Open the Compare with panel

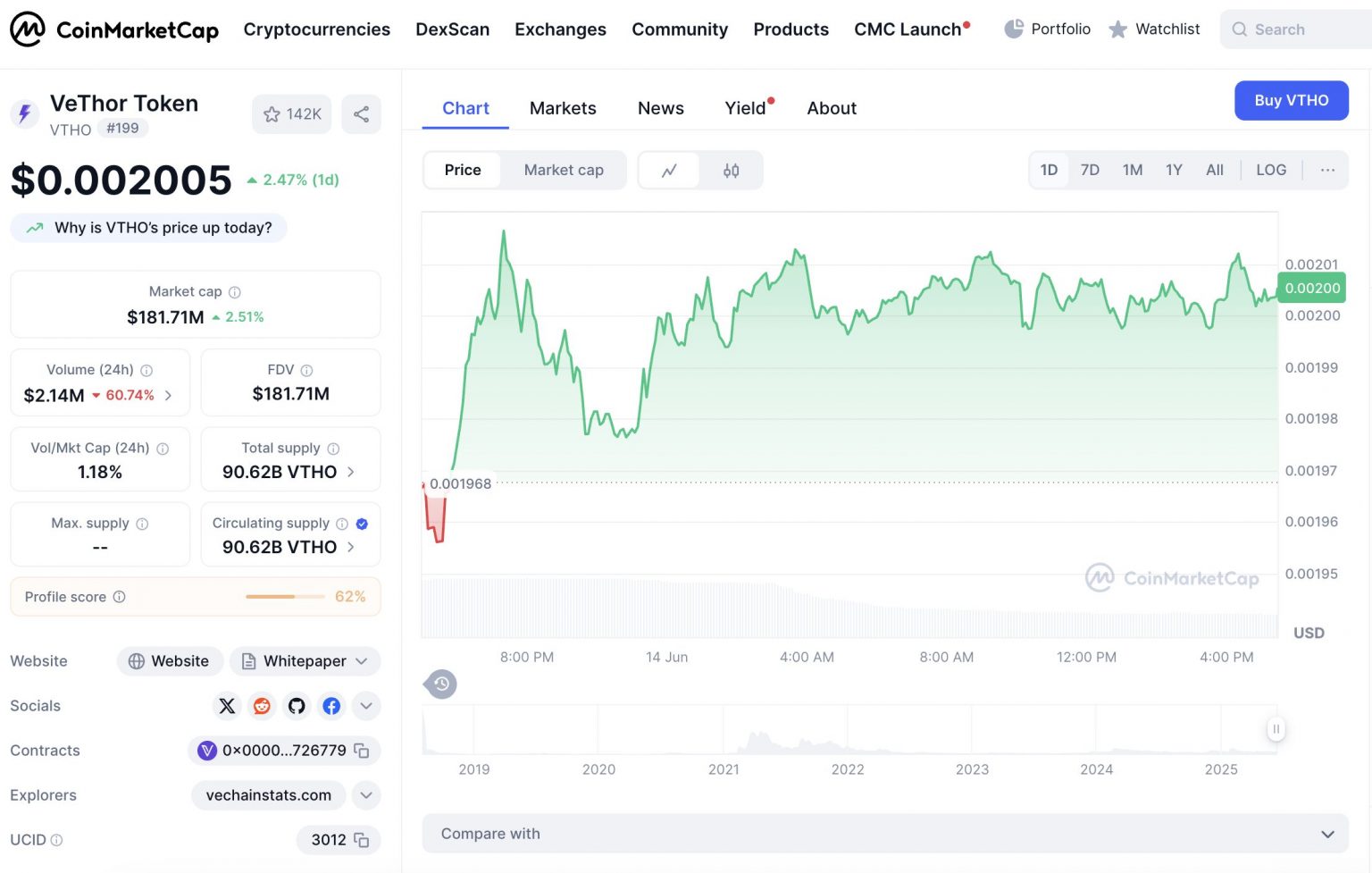886,834
